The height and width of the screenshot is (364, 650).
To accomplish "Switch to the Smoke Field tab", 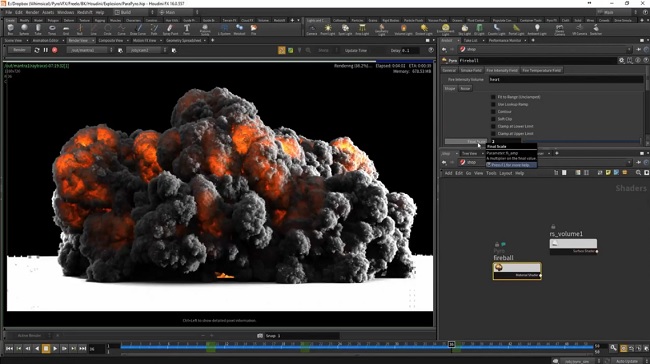I will [x=471, y=70].
